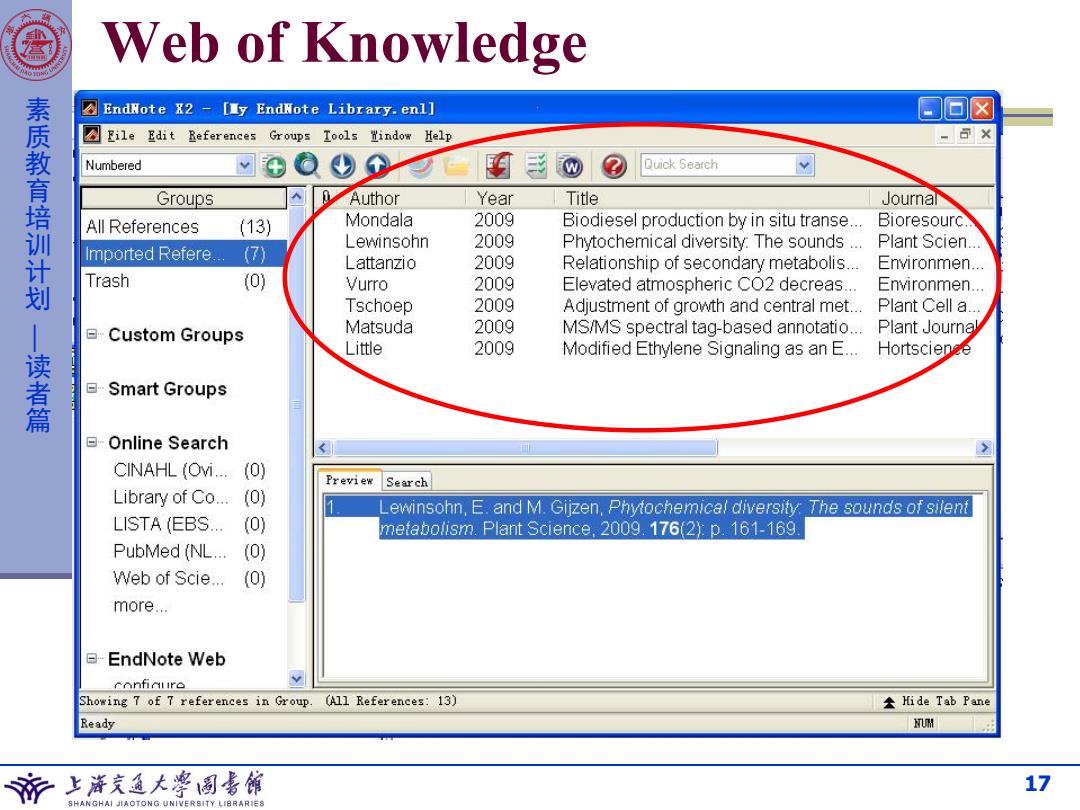The image size is (1080, 810).
Task: Click the highlighted Lewinsohn citation in Preview
Action: pos(648,518)
